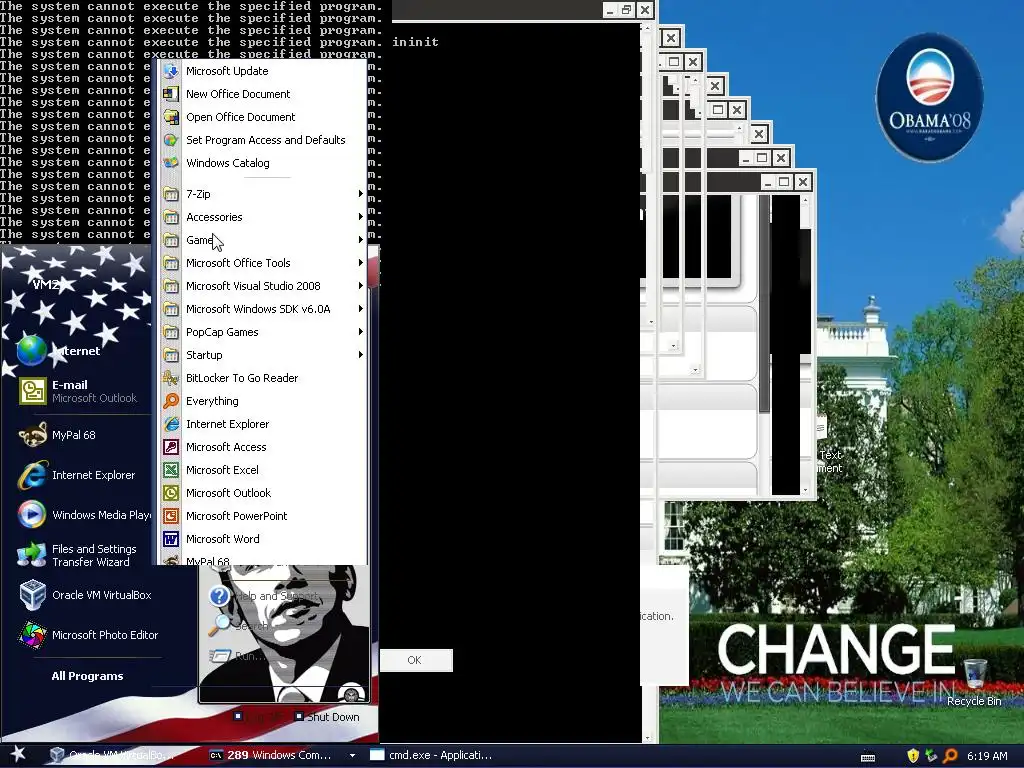1024x768 pixels.
Task: Click the Accessories folder icon
Action: (171, 217)
